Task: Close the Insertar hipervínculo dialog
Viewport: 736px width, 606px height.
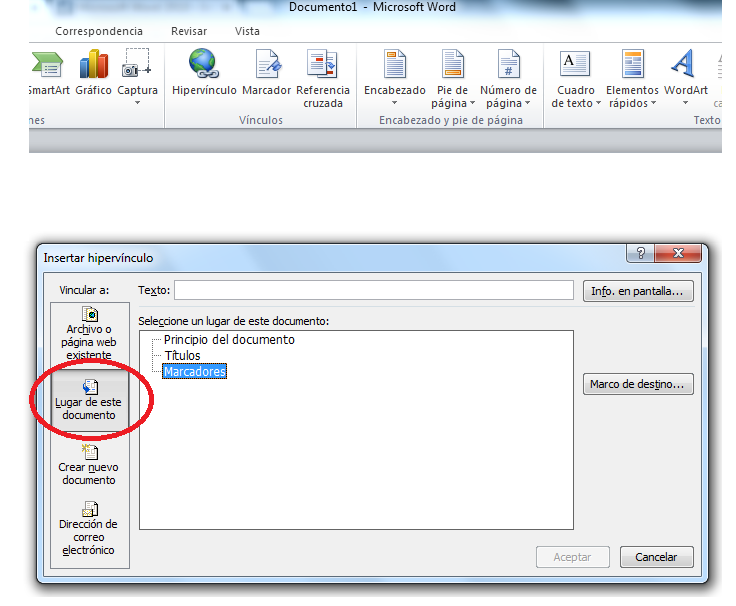Action: [678, 253]
